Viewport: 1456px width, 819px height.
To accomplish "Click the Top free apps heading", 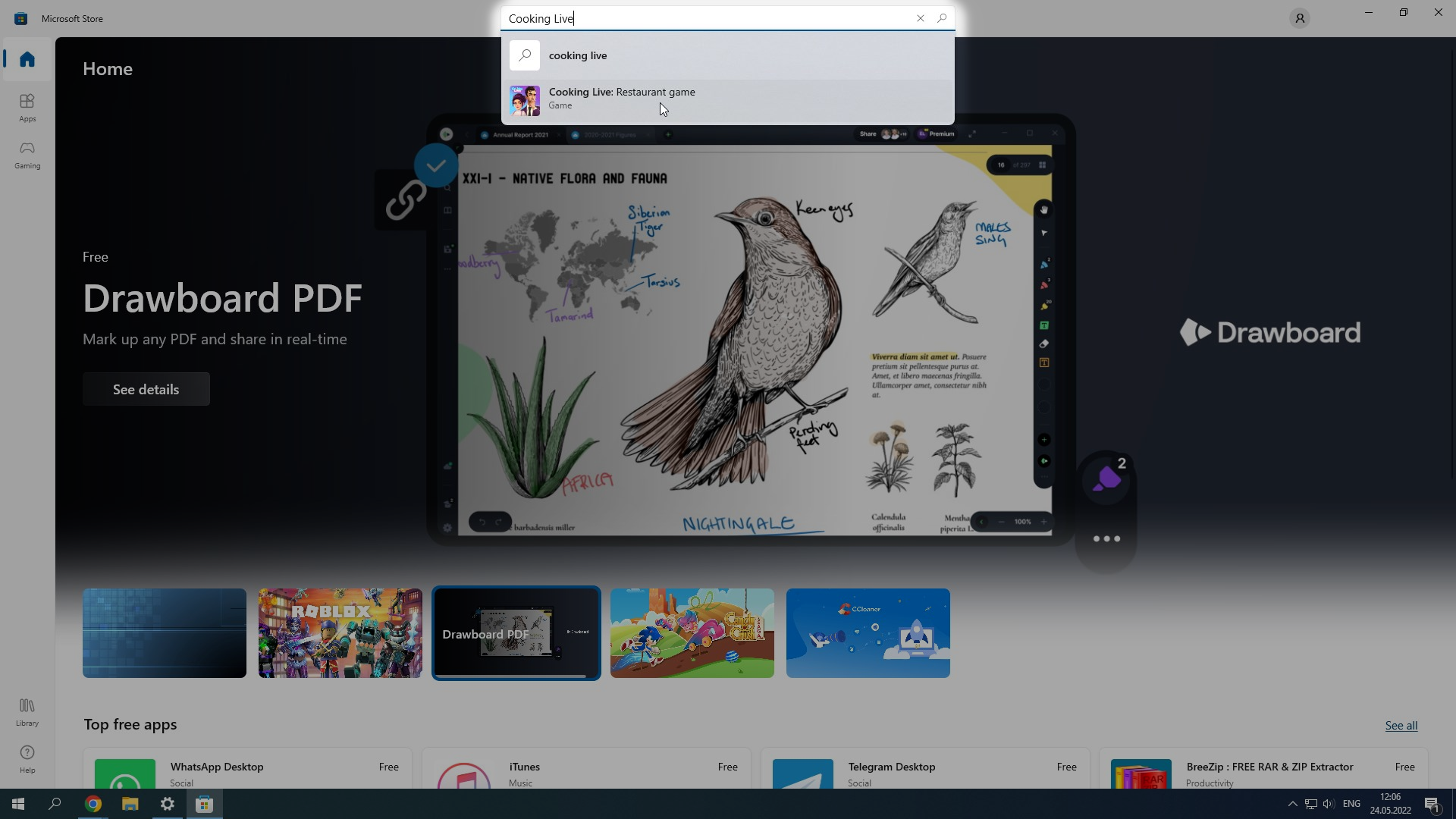I will (130, 724).
